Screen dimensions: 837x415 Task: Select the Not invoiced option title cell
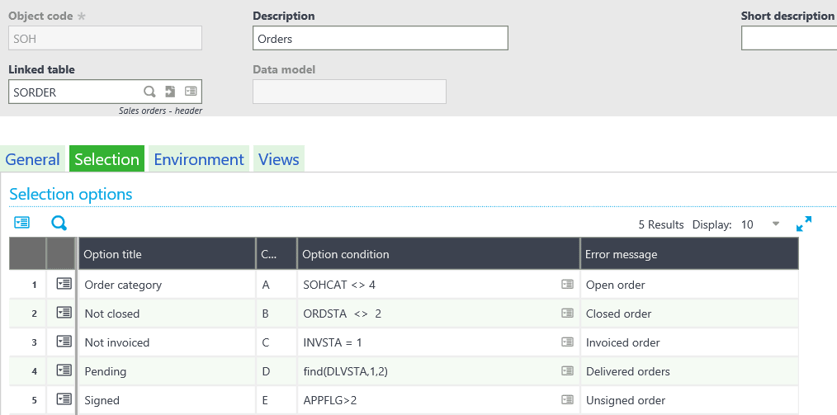tap(167, 342)
